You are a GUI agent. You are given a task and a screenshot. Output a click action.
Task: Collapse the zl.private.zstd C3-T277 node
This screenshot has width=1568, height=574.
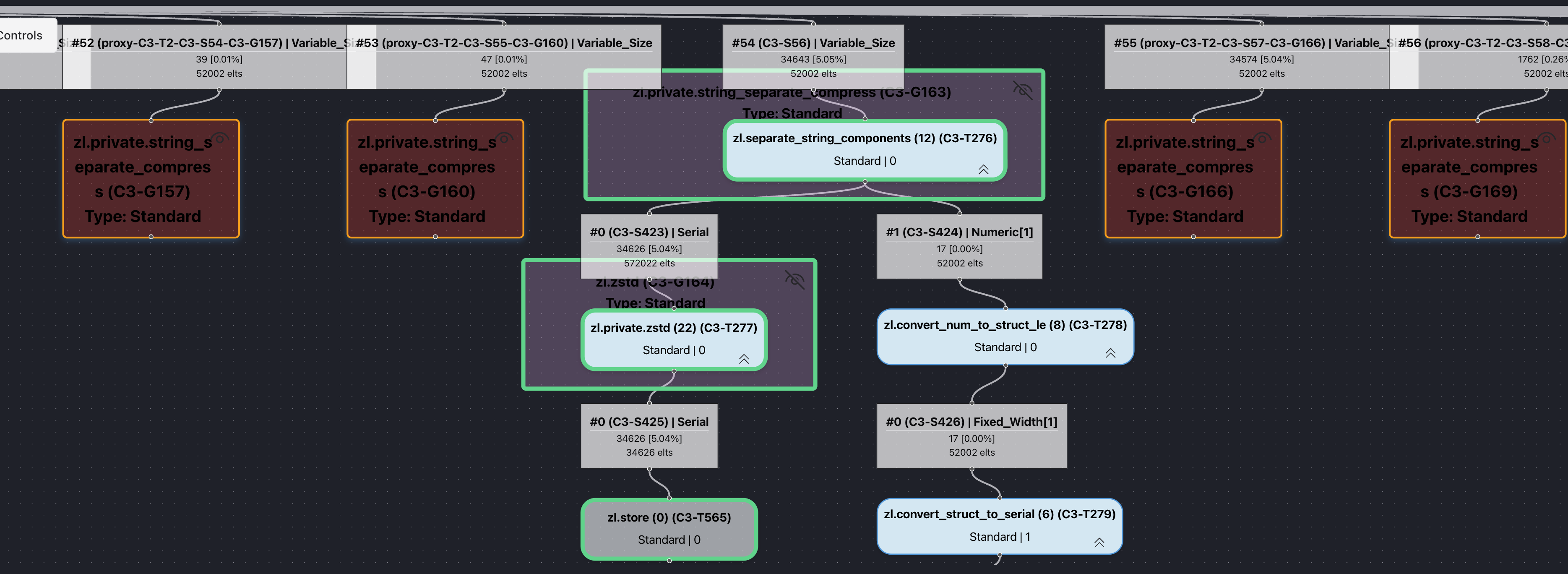(x=744, y=358)
